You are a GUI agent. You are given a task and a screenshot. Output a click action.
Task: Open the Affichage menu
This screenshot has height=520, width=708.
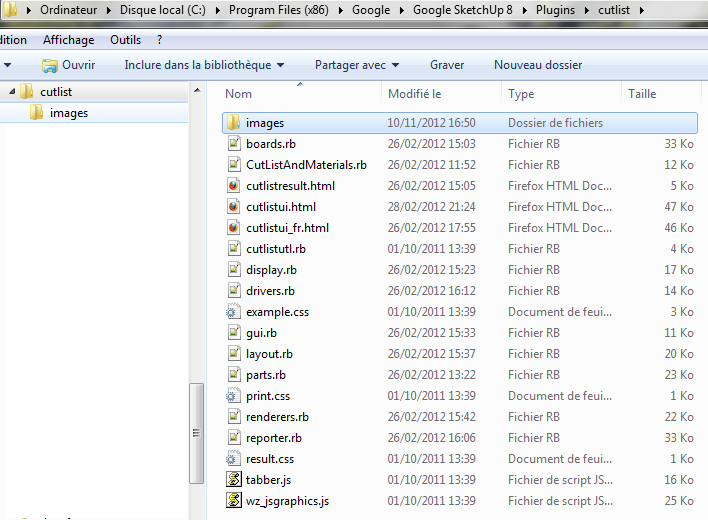[x=69, y=40]
